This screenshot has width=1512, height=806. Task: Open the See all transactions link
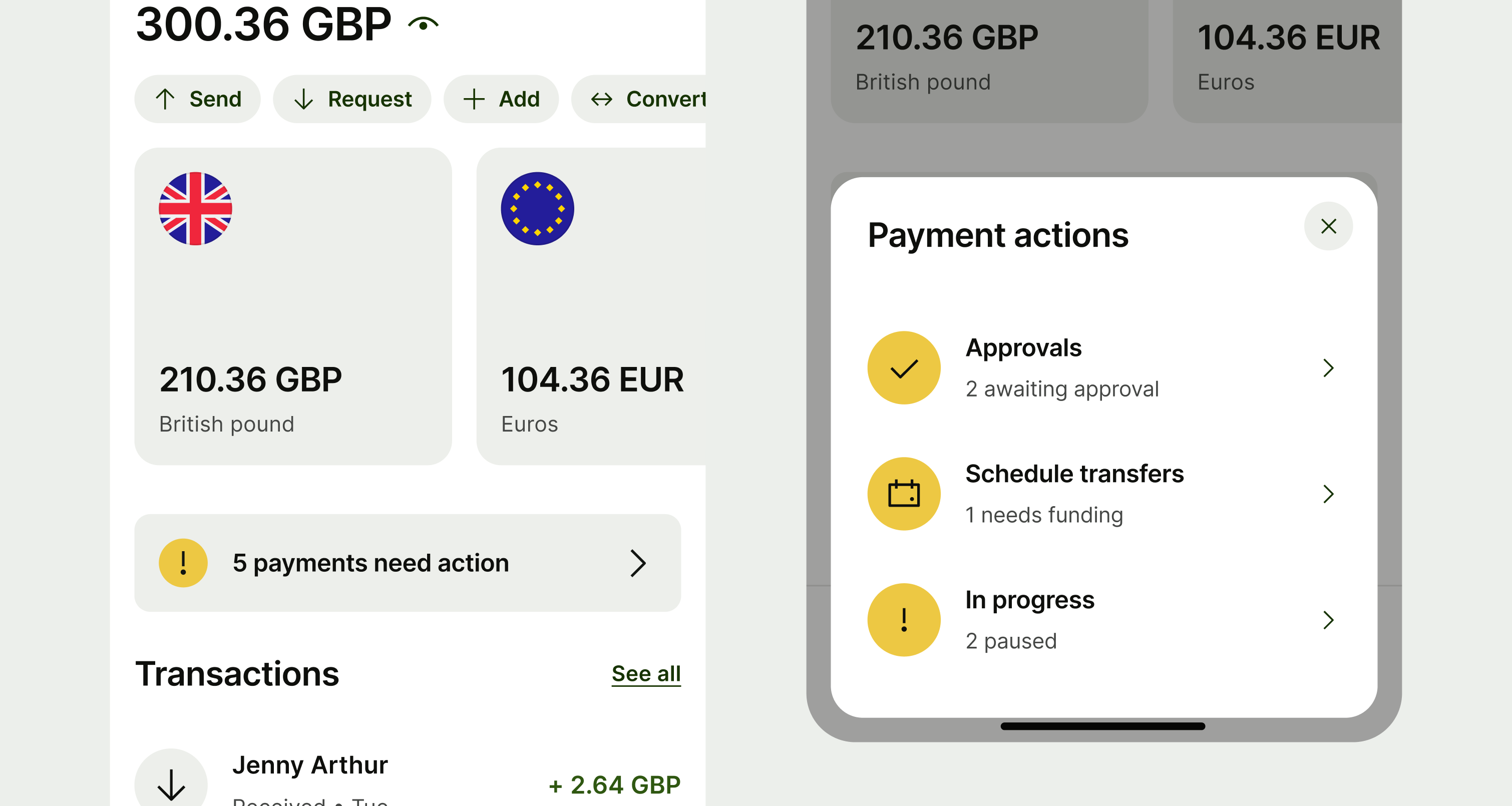click(646, 673)
